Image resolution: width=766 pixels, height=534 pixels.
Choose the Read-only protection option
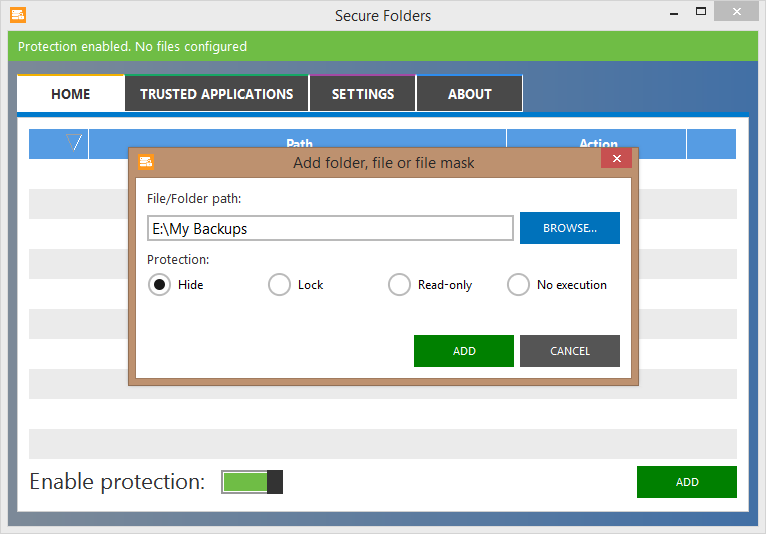[x=399, y=284]
